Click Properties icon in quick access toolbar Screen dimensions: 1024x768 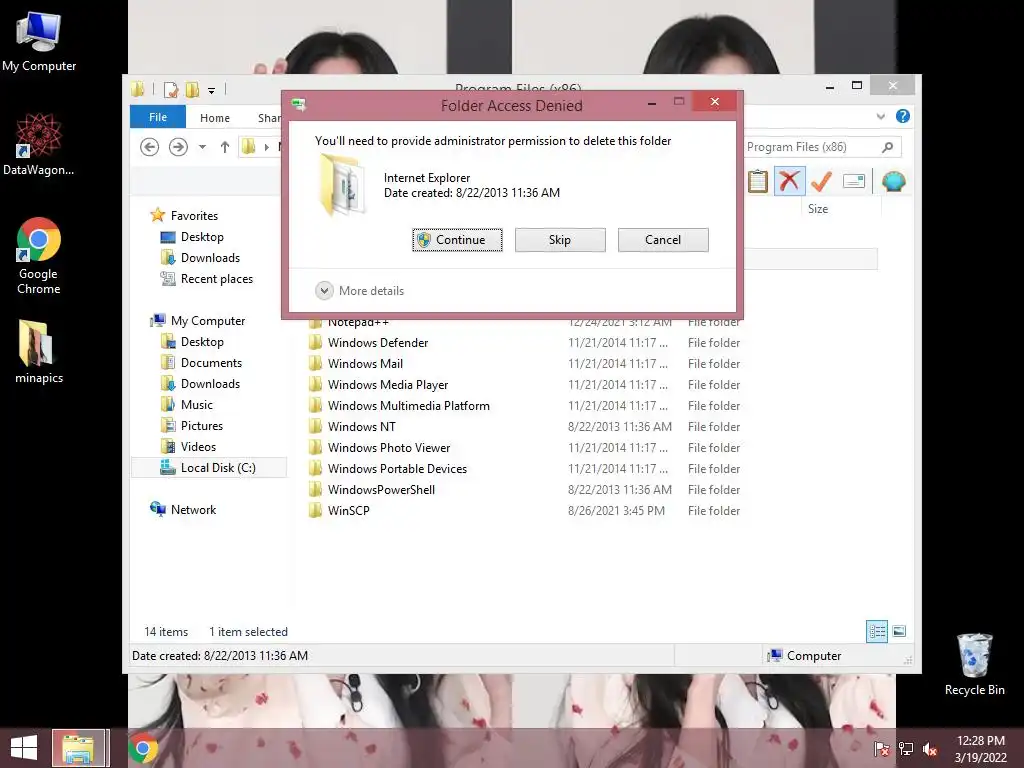point(170,89)
